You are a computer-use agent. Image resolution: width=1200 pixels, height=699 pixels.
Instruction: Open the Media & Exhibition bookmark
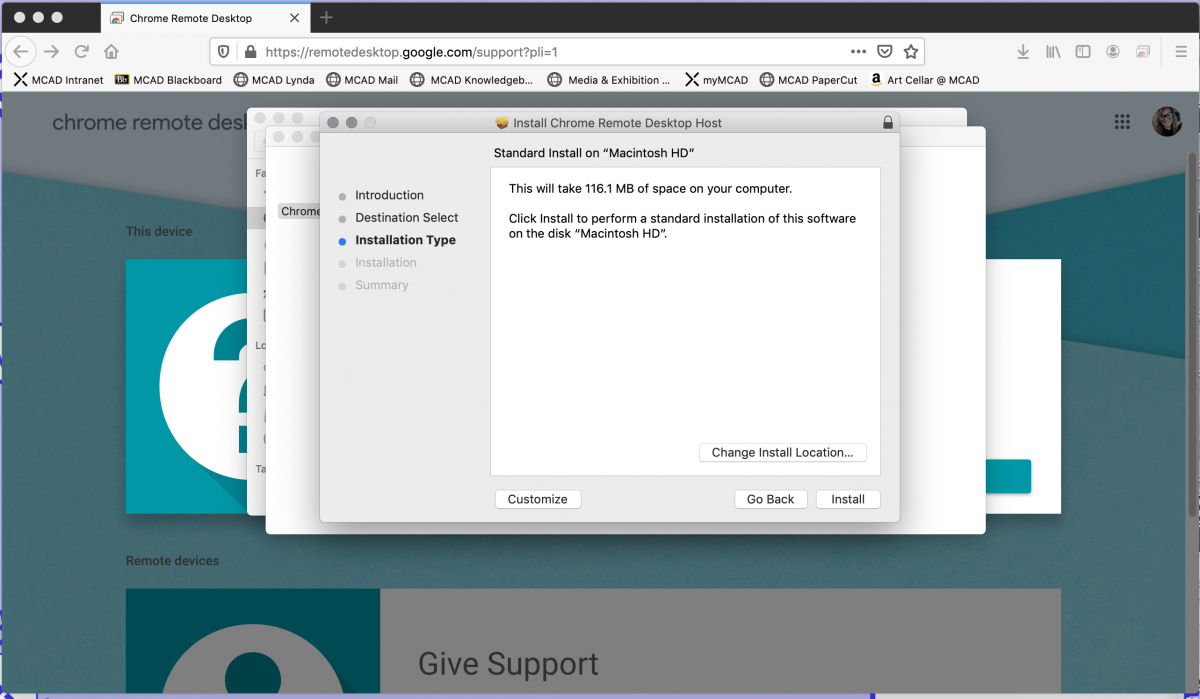point(609,80)
